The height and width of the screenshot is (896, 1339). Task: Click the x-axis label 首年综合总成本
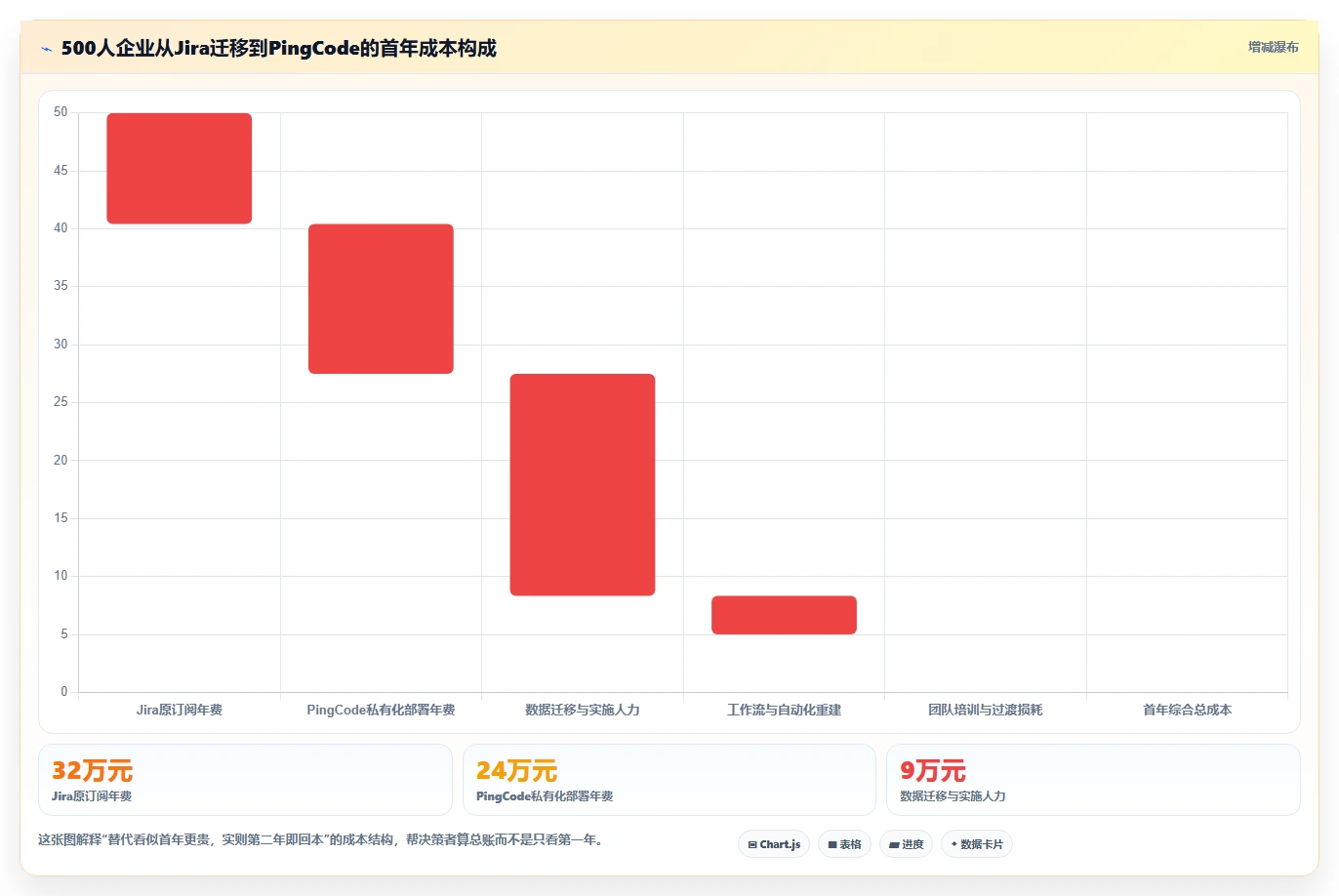tap(1187, 710)
